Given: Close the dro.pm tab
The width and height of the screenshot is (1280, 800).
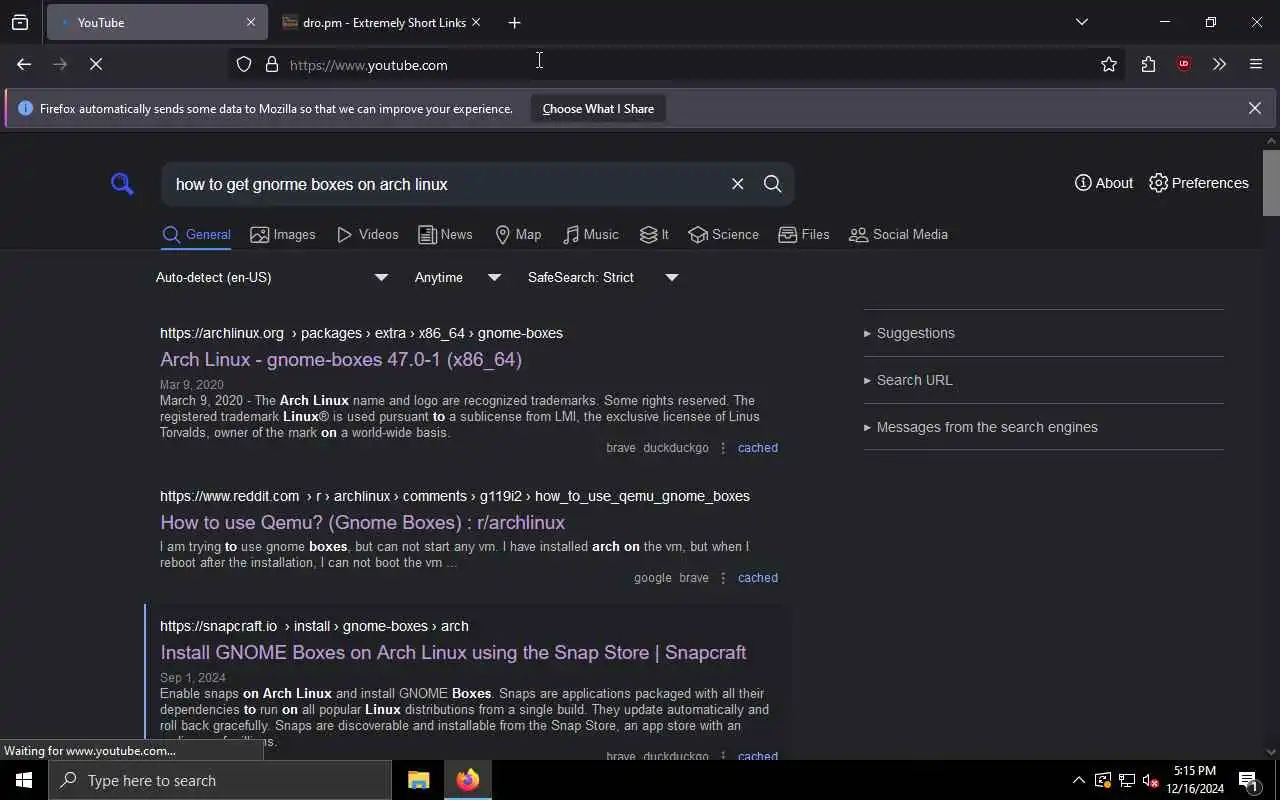Looking at the screenshot, I should [476, 22].
